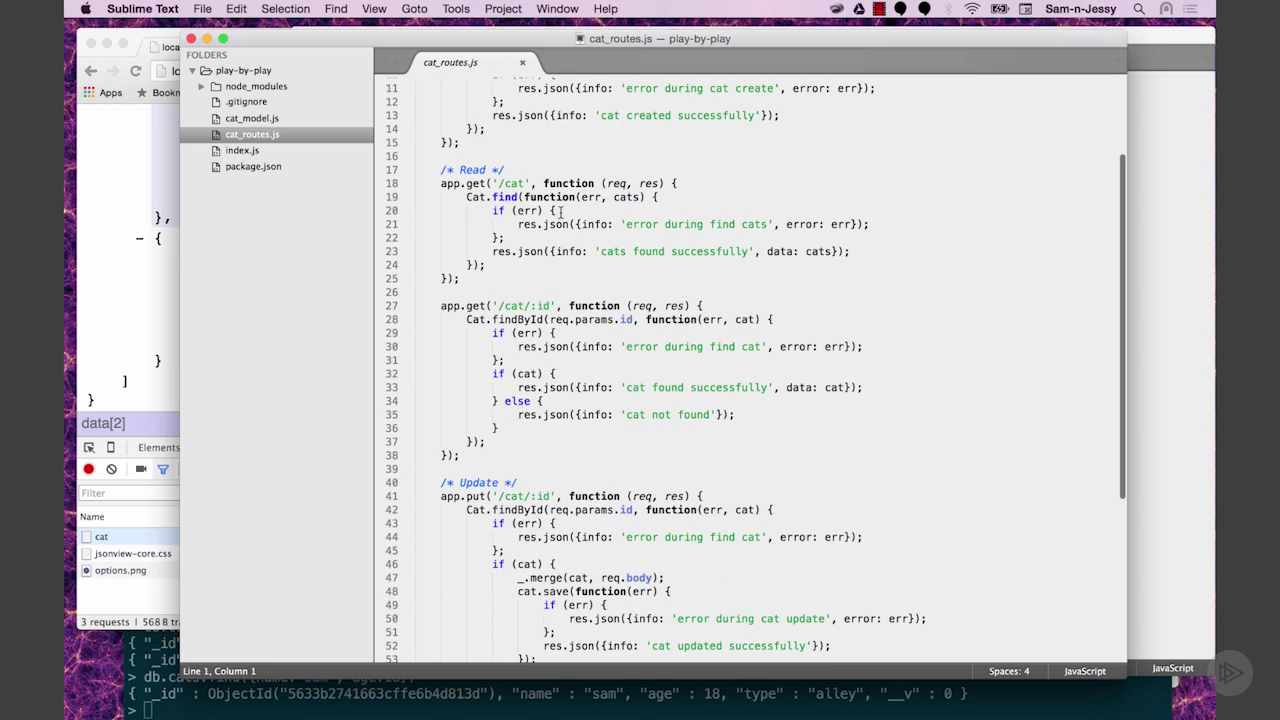Click the DevTools inspect element icon
This screenshot has height=720, width=1280.
(89, 448)
